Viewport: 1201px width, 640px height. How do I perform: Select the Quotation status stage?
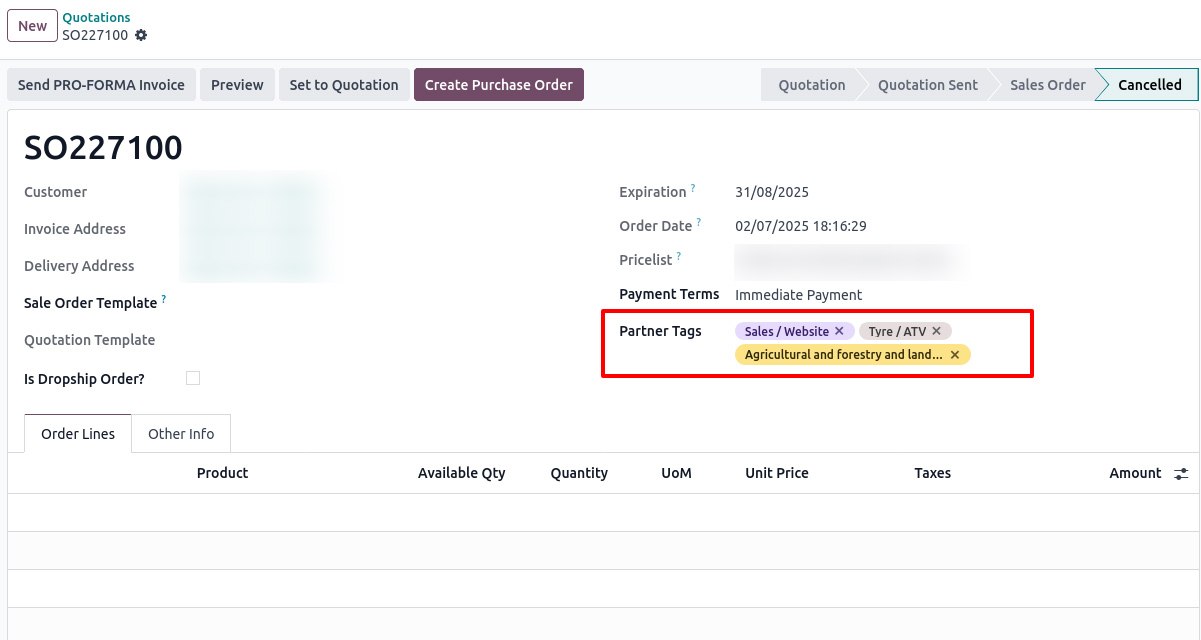(x=811, y=85)
